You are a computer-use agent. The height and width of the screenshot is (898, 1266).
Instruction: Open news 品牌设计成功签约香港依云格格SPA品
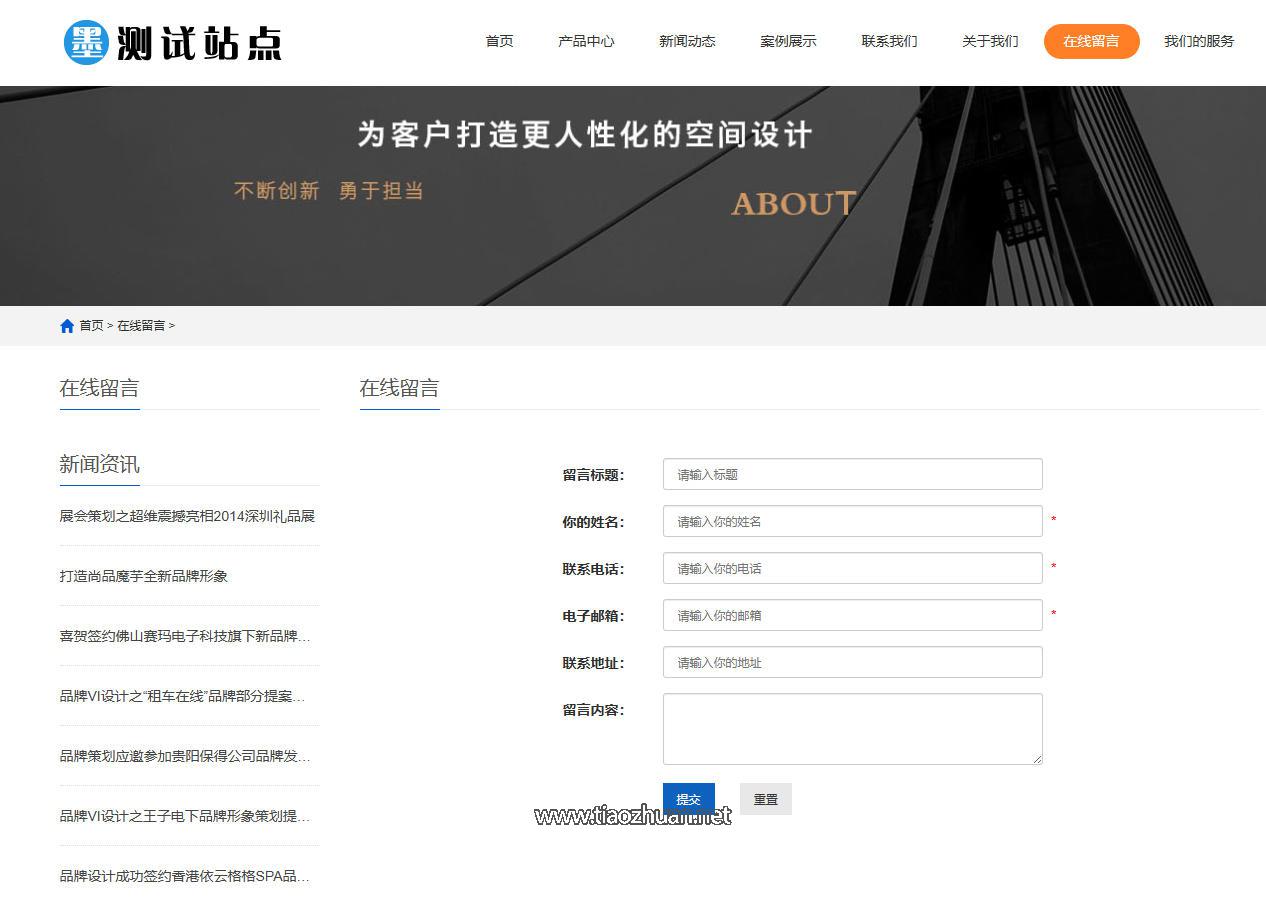point(185,876)
